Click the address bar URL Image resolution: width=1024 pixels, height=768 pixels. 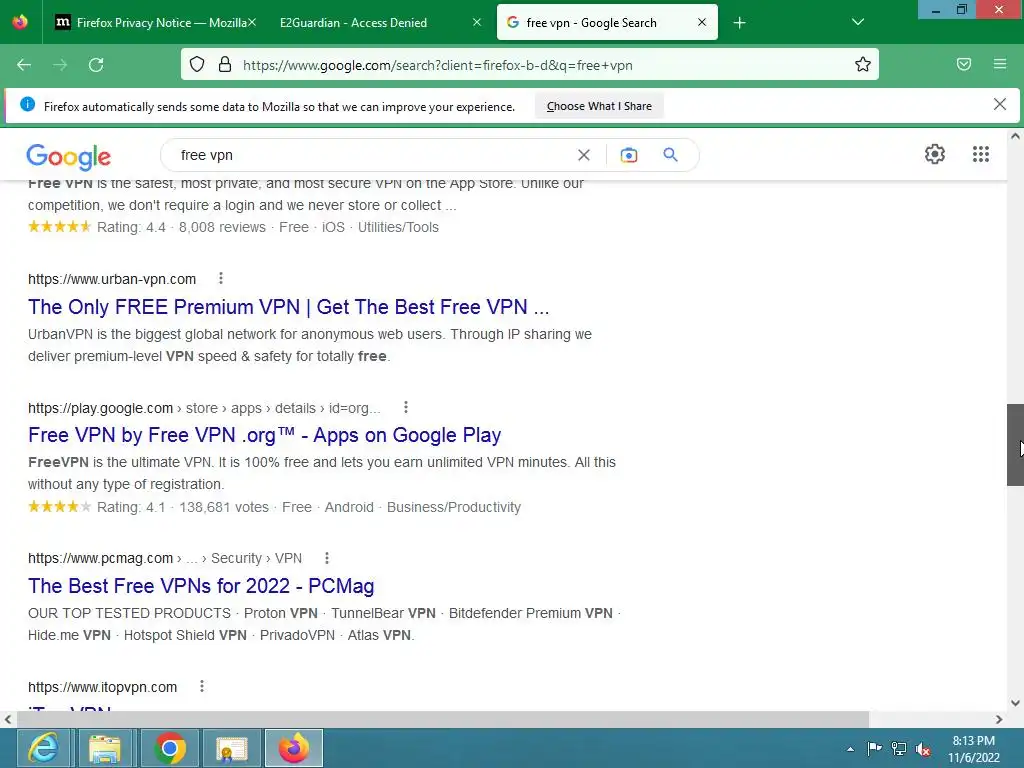pos(438,65)
